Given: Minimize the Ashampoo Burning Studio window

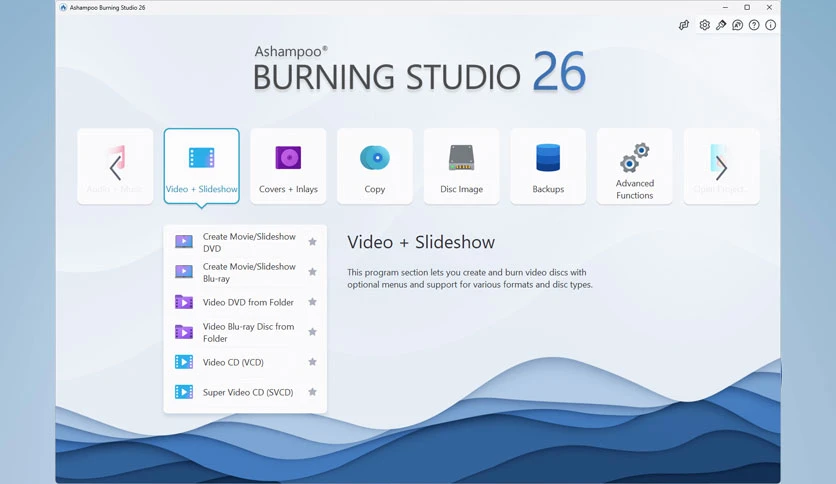Looking at the screenshot, I should (725, 7).
